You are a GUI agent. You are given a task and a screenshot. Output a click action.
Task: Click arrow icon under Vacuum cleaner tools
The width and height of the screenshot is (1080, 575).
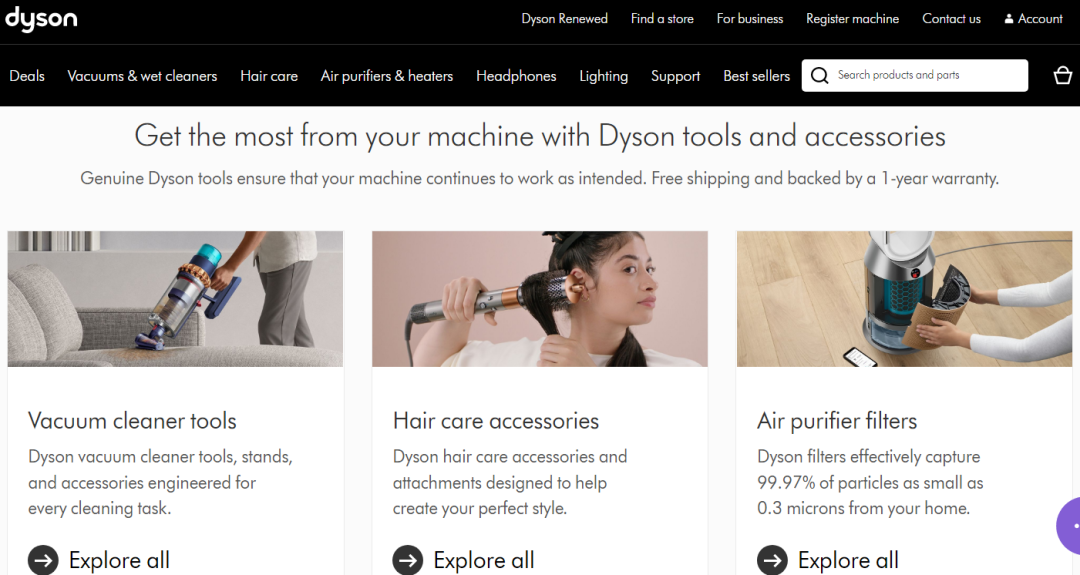43,560
